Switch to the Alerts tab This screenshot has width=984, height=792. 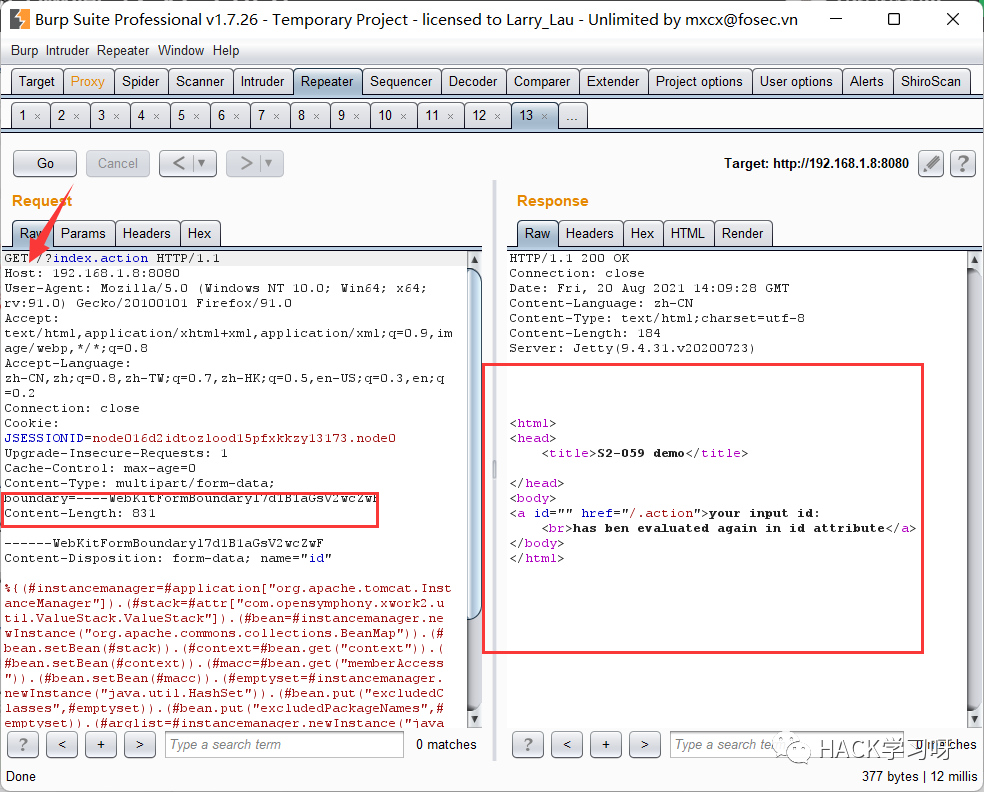coord(867,82)
